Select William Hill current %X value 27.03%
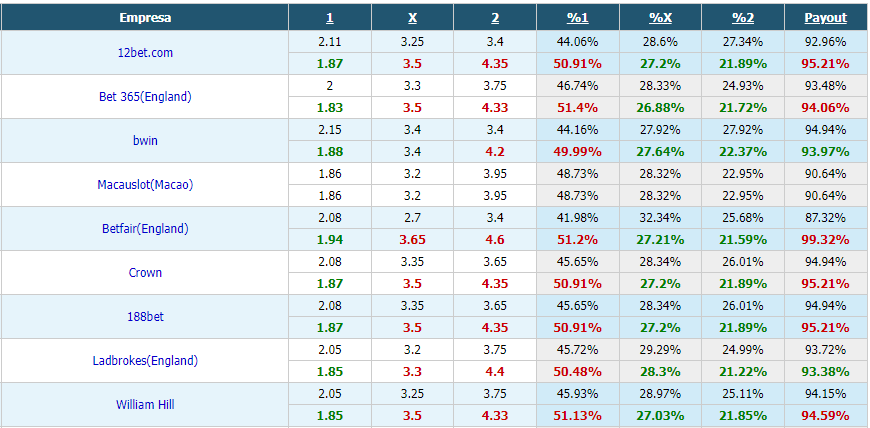870x428 pixels. (660, 415)
